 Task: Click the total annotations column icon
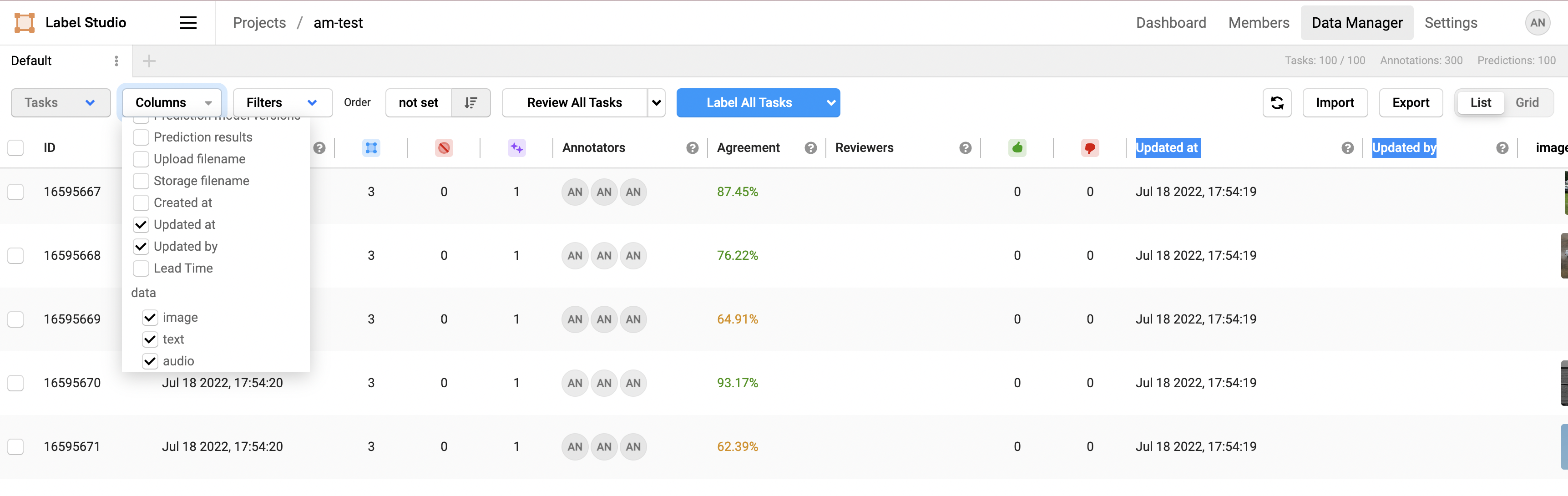click(371, 148)
